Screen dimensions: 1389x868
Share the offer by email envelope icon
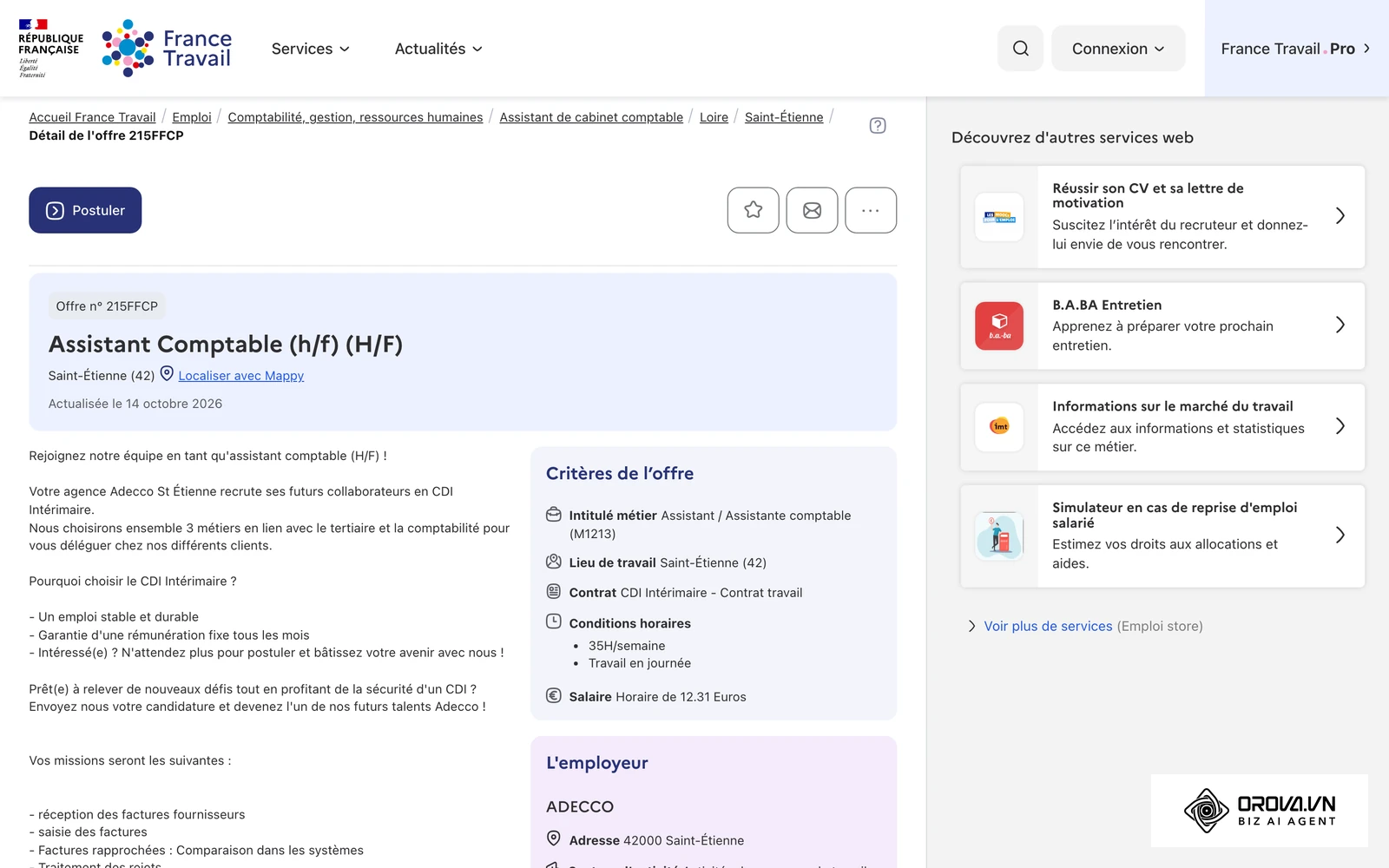812,210
